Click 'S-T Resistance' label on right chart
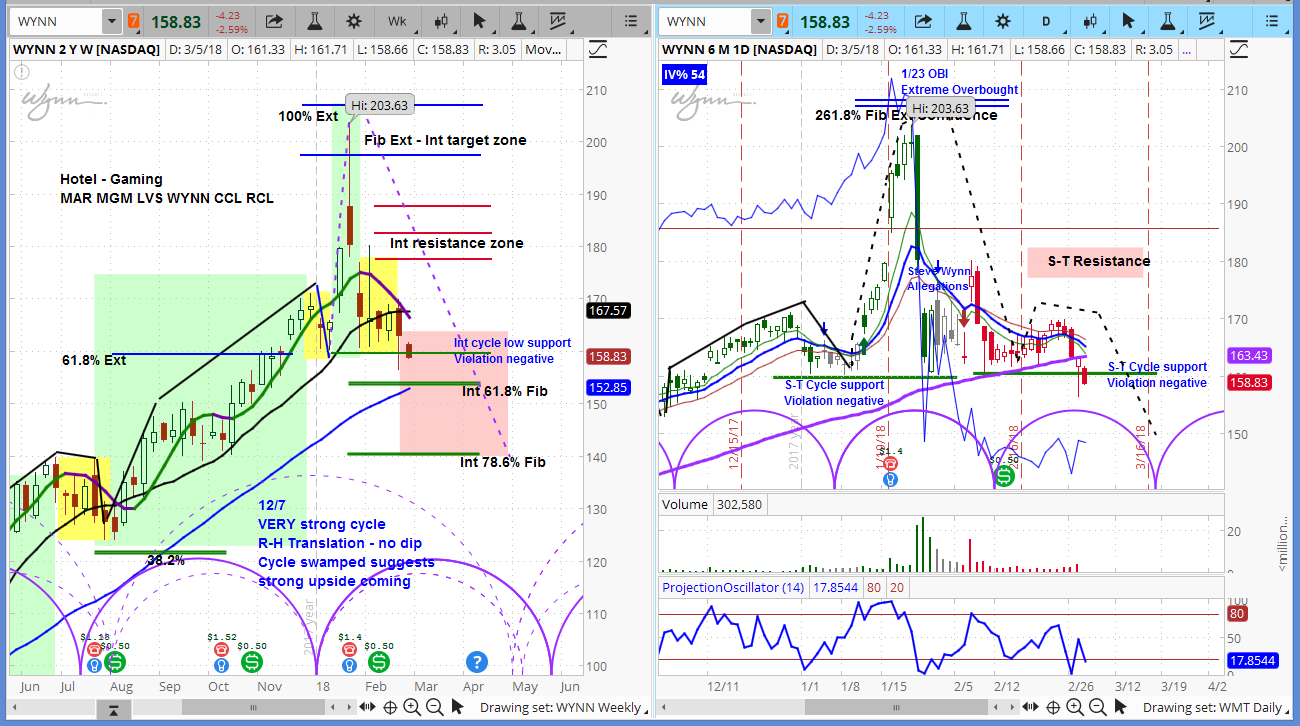 pyautogui.click(x=1099, y=261)
